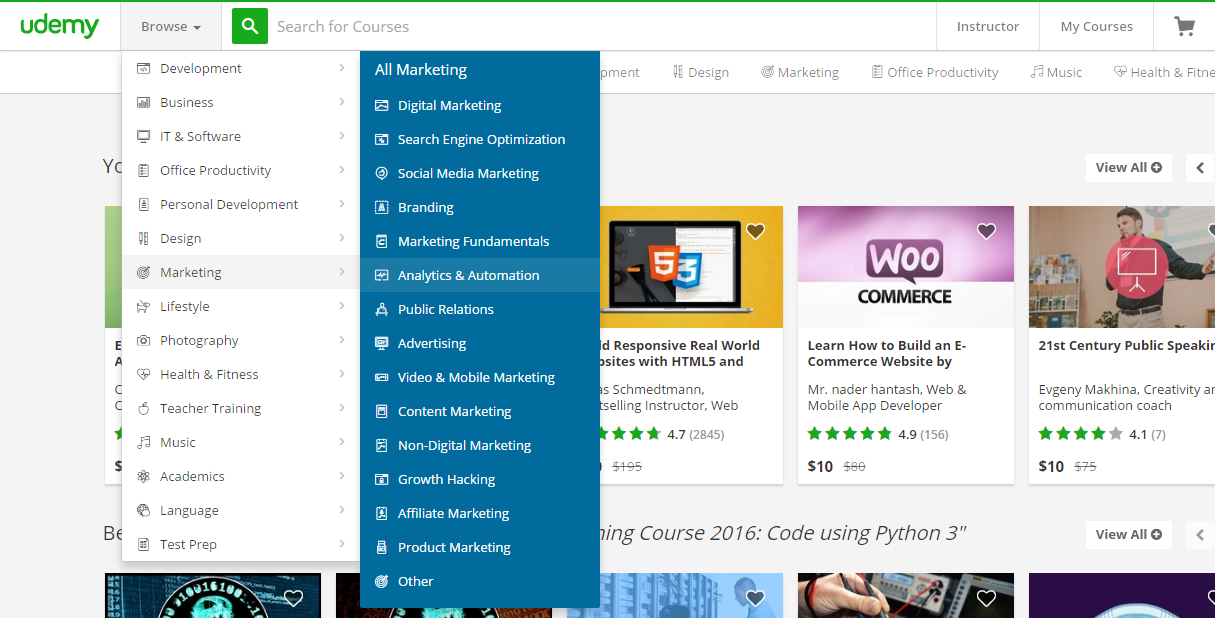The width and height of the screenshot is (1215, 618).
Task: Click the Academics atom icon
Action: 143,476
